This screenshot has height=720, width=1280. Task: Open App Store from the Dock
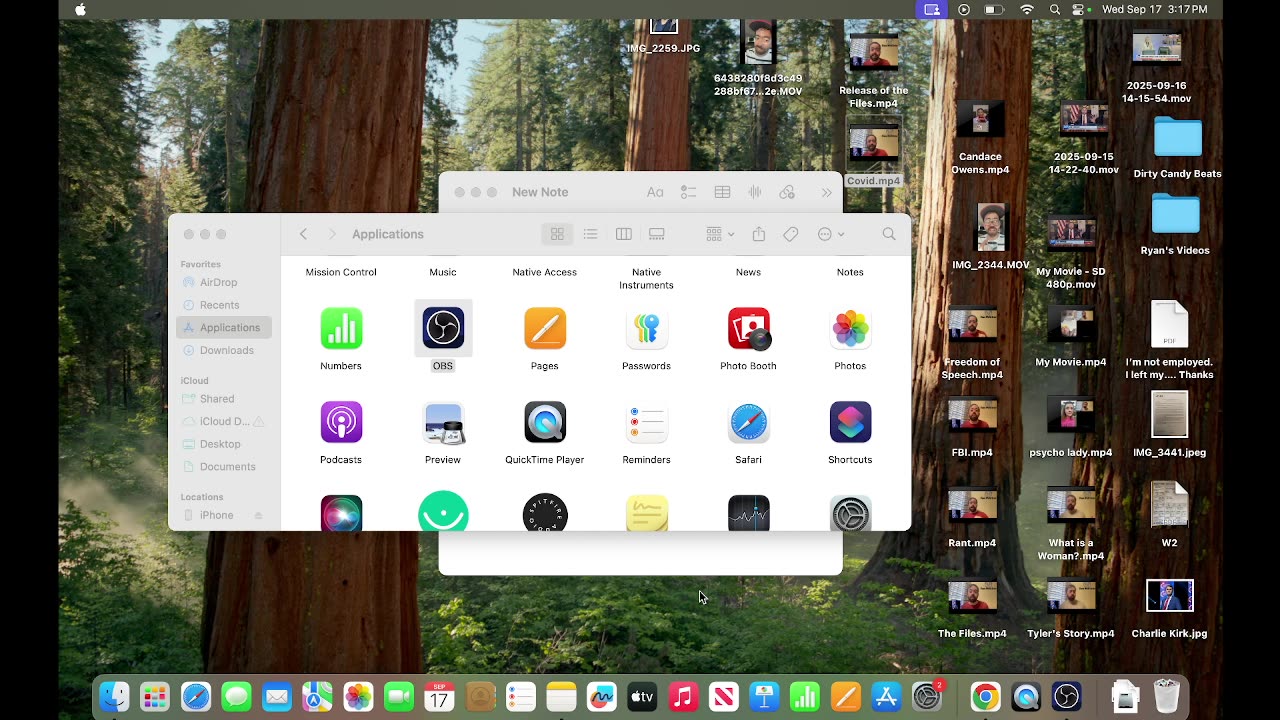tap(886, 697)
